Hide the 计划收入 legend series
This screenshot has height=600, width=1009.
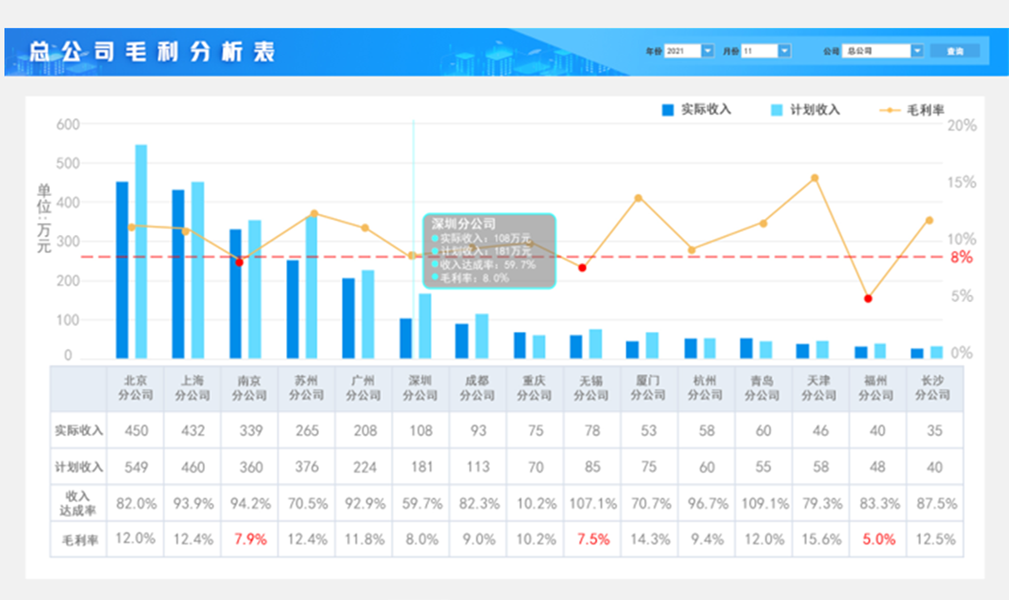(x=805, y=110)
